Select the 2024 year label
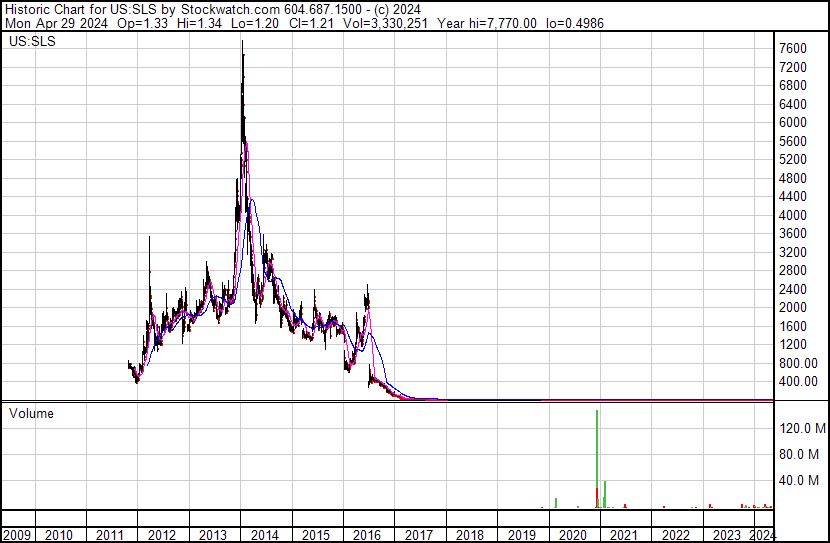This screenshot has width=830, height=543. (x=763, y=535)
